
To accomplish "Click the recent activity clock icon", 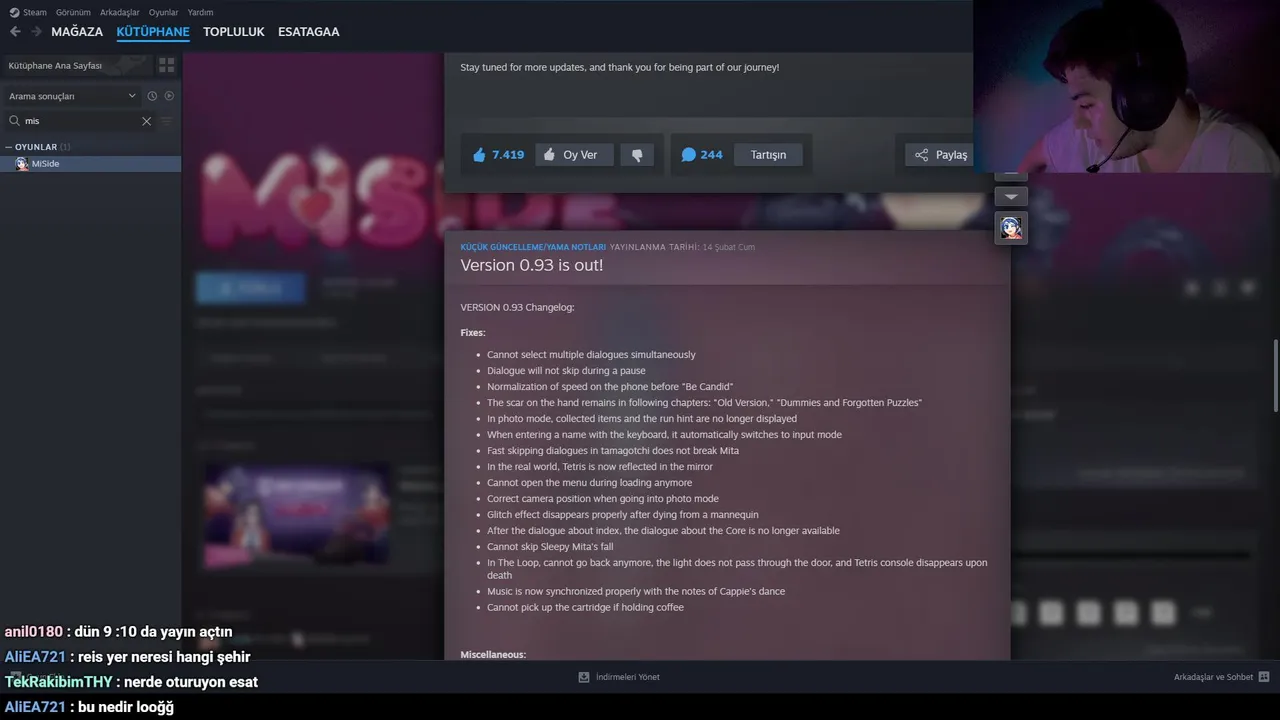I will [x=152, y=96].
